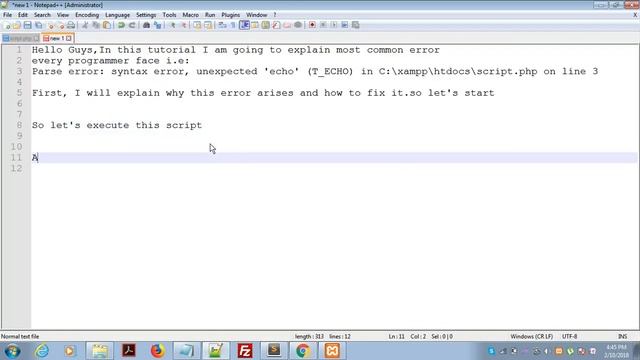The image size is (640, 360).
Task: Close the new 1 tab with its X
Action: point(69,38)
